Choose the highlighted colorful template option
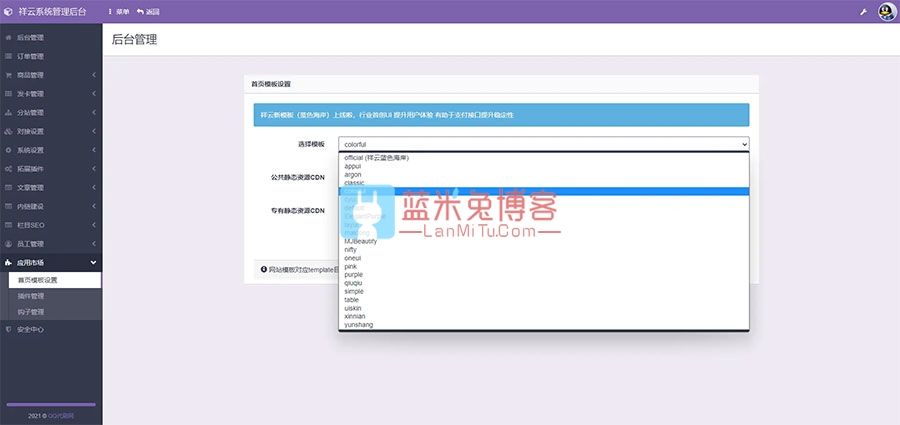Screen dimensions: 900x425 click(544, 191)
